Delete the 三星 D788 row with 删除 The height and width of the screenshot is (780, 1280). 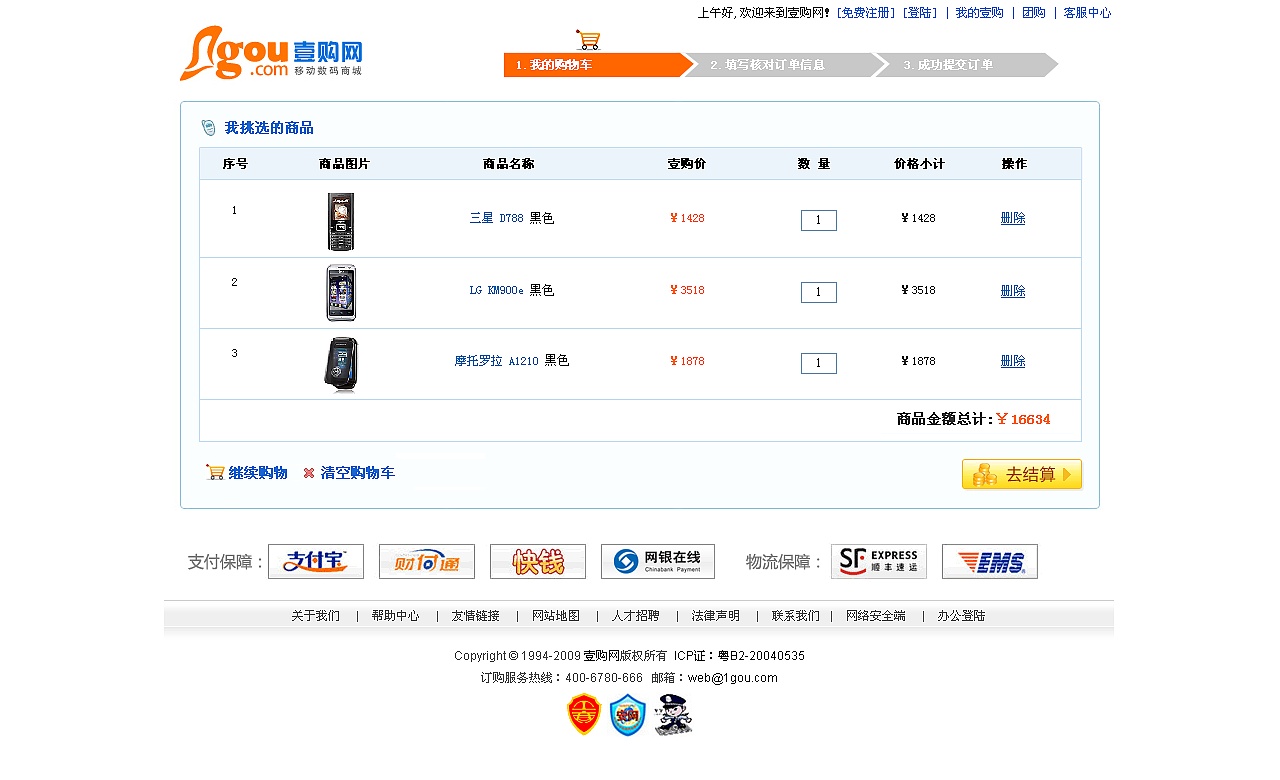[1013, 218]
